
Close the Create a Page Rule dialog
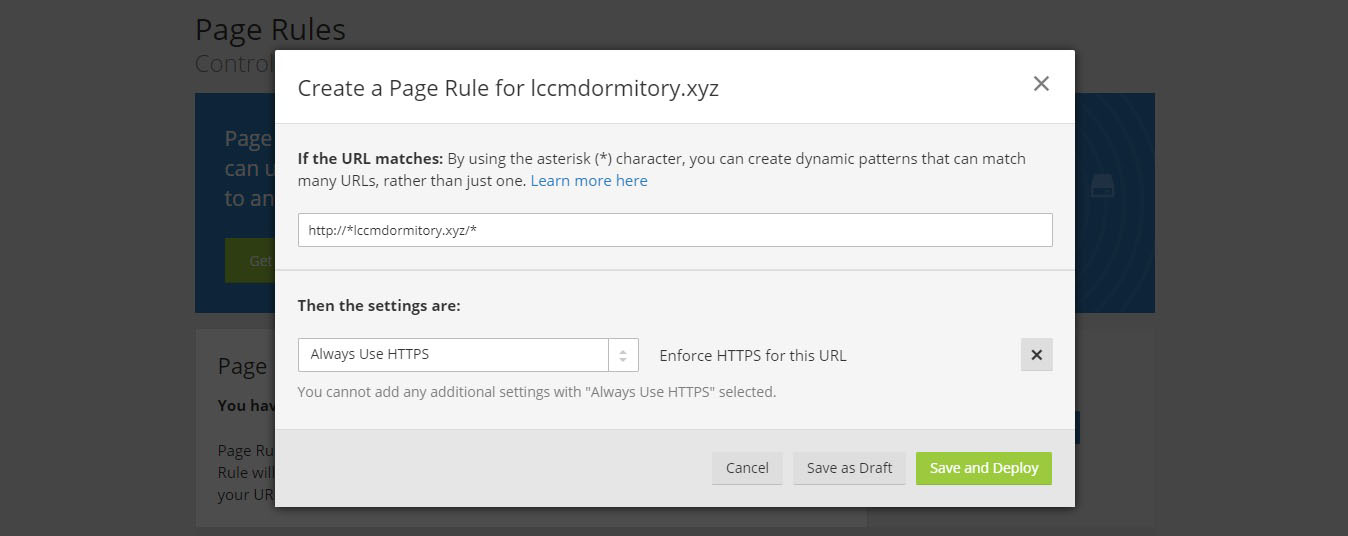(1041, 84)
